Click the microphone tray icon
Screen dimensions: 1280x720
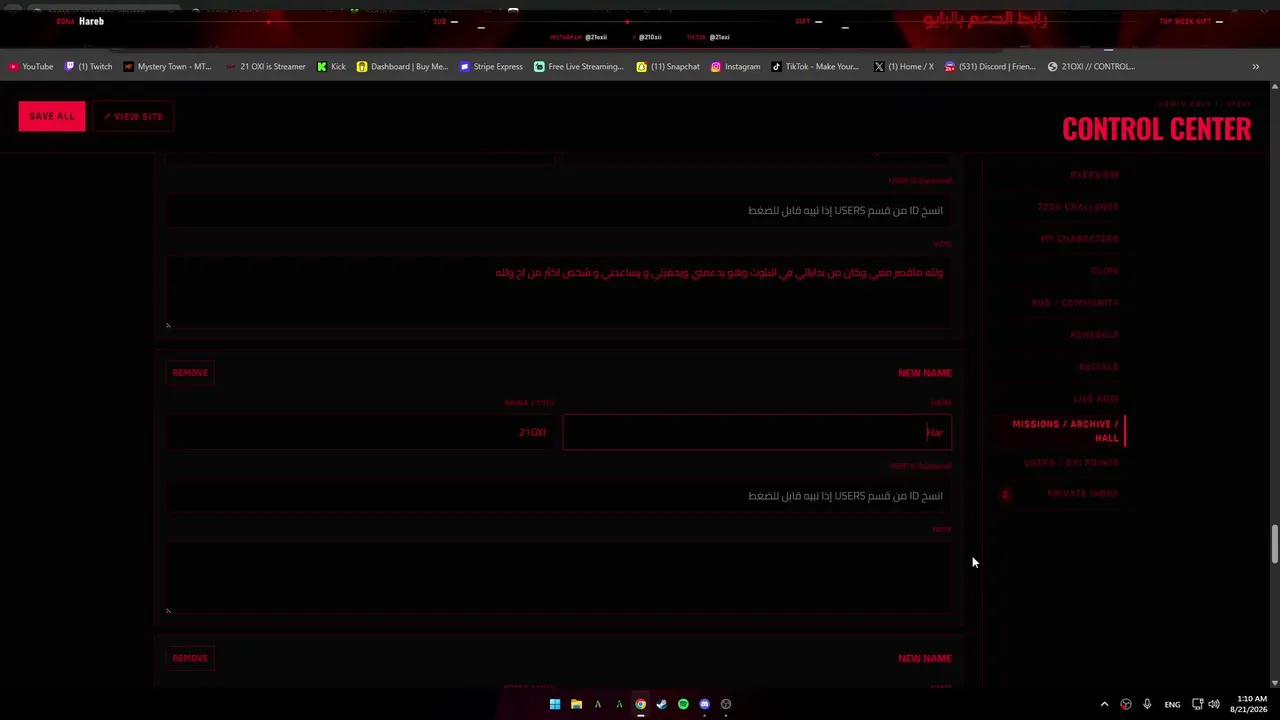[x=1147, y=704]
